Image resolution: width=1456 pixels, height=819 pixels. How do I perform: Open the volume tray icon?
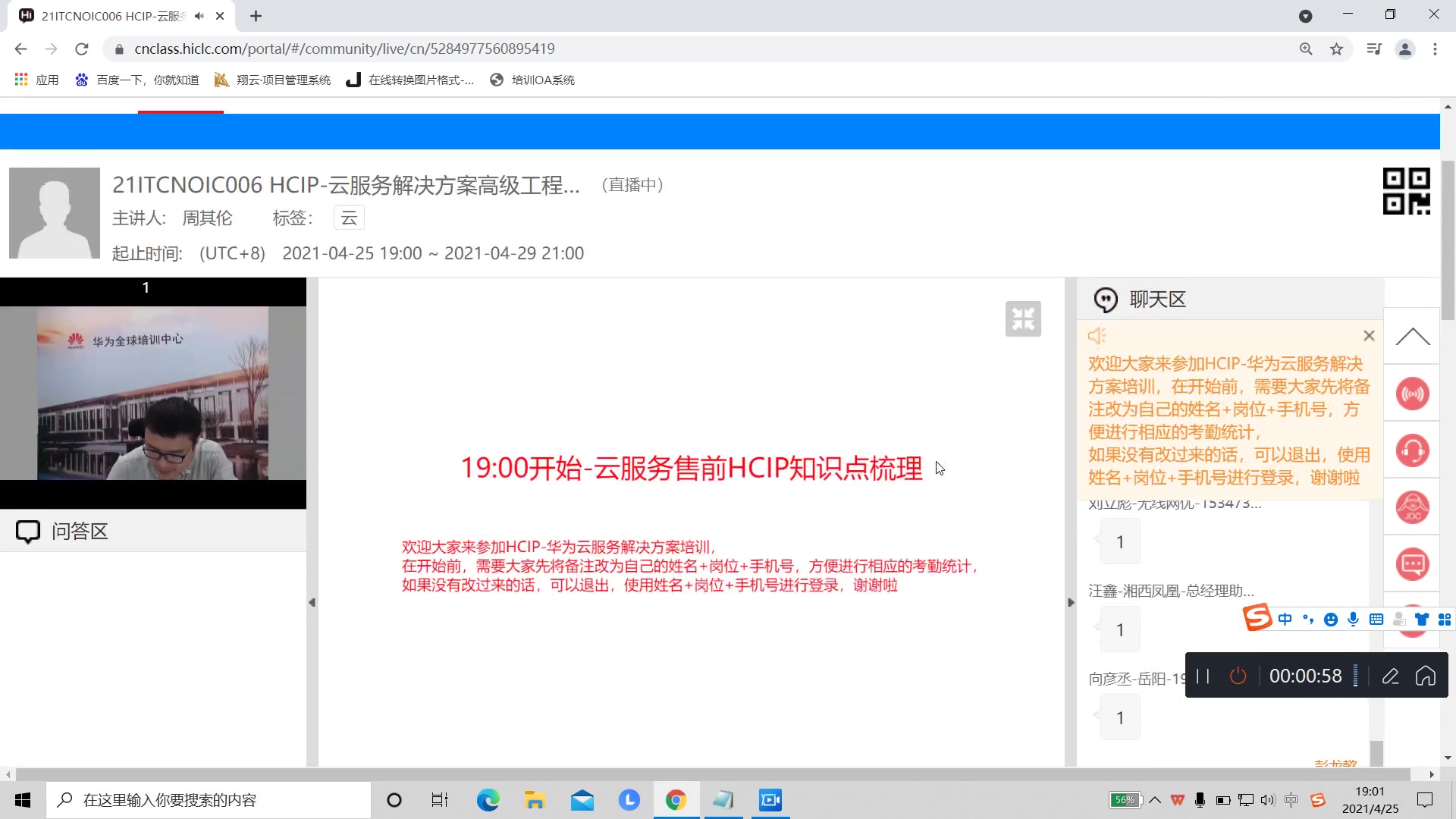(x=1268, y=800)
